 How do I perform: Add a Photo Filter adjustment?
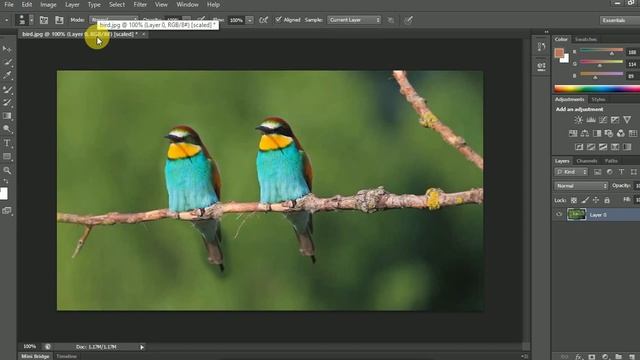pyautogui.click(x=609, y=133)
